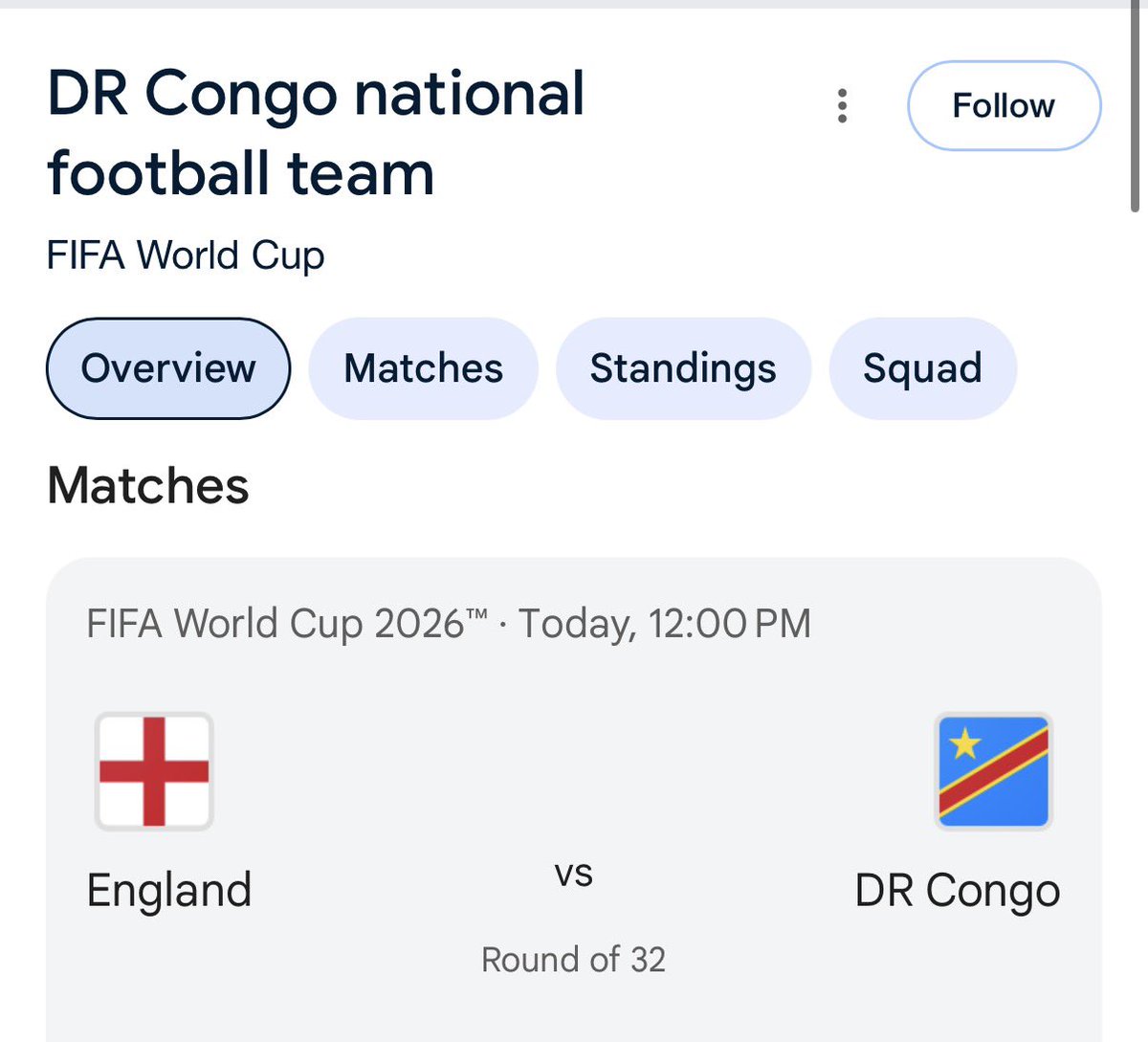
Task: Click the DR Congo flag icon
Action: click(994, 771)
